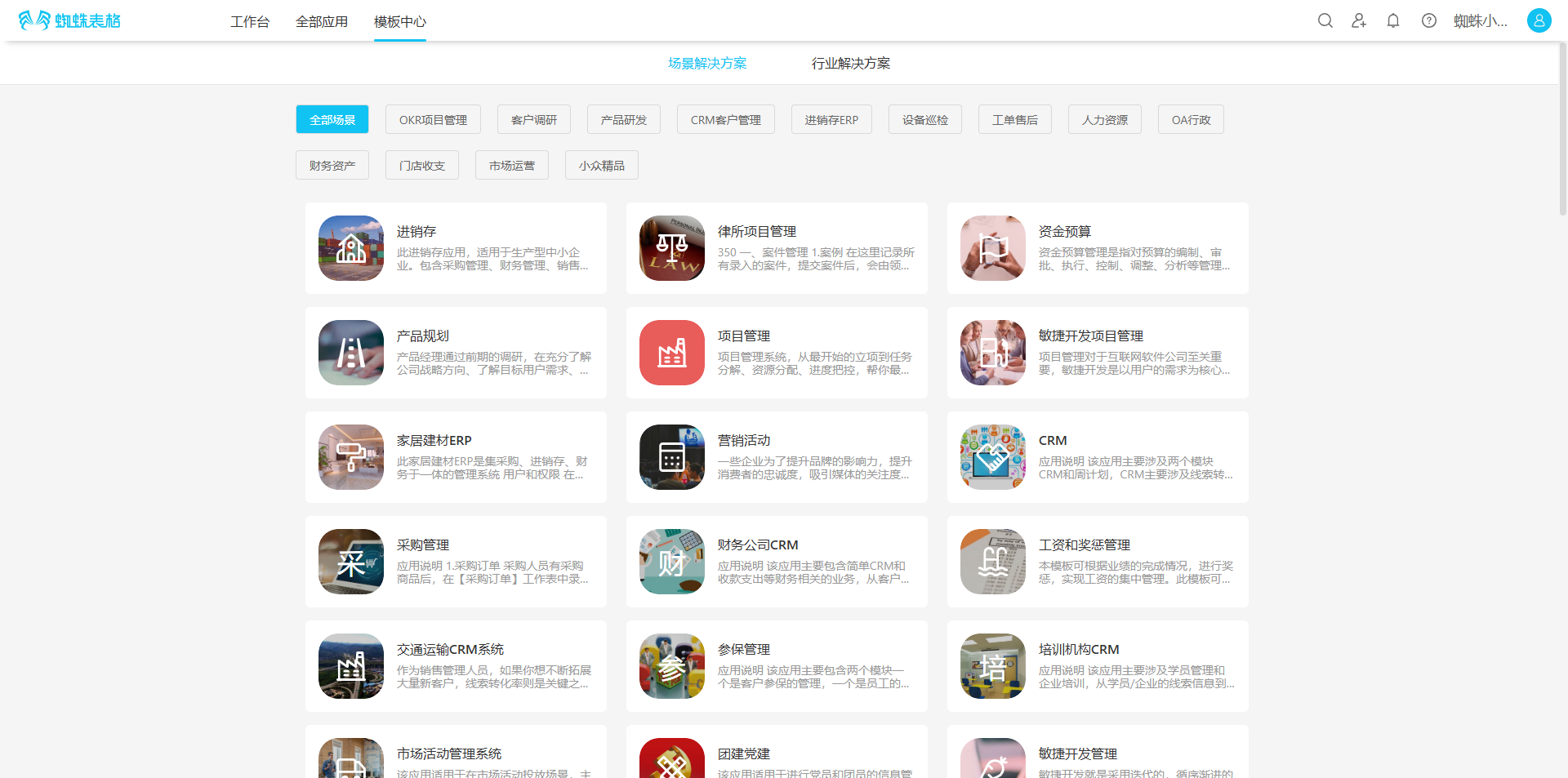Click the 工资和奖惩管理 title text
Viewport: 1568px width, 778px height.
[x=1085, y=545]
